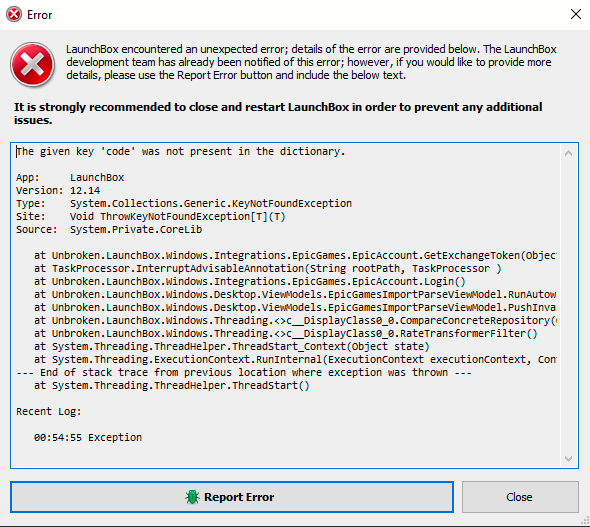Image resolution: width=590 pixels, height=527 pixels.
Task: Click the 'Recent Log:' heading text
Action: pyautogui.click(x=49, y=411)
